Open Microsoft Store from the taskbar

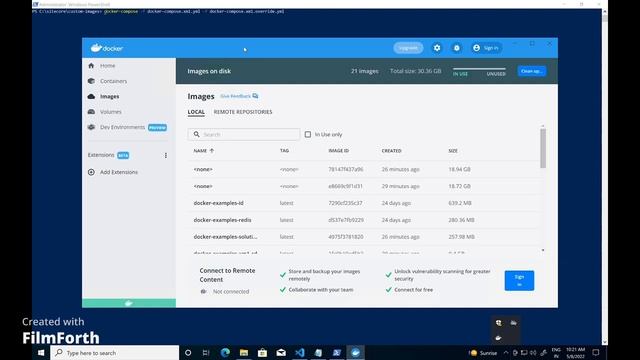tap(262, 353)
